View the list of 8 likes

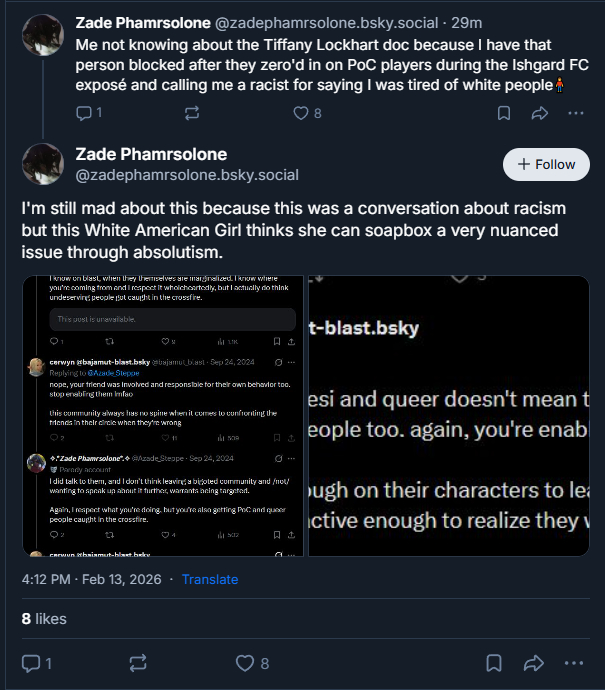(x=44, y=619)
